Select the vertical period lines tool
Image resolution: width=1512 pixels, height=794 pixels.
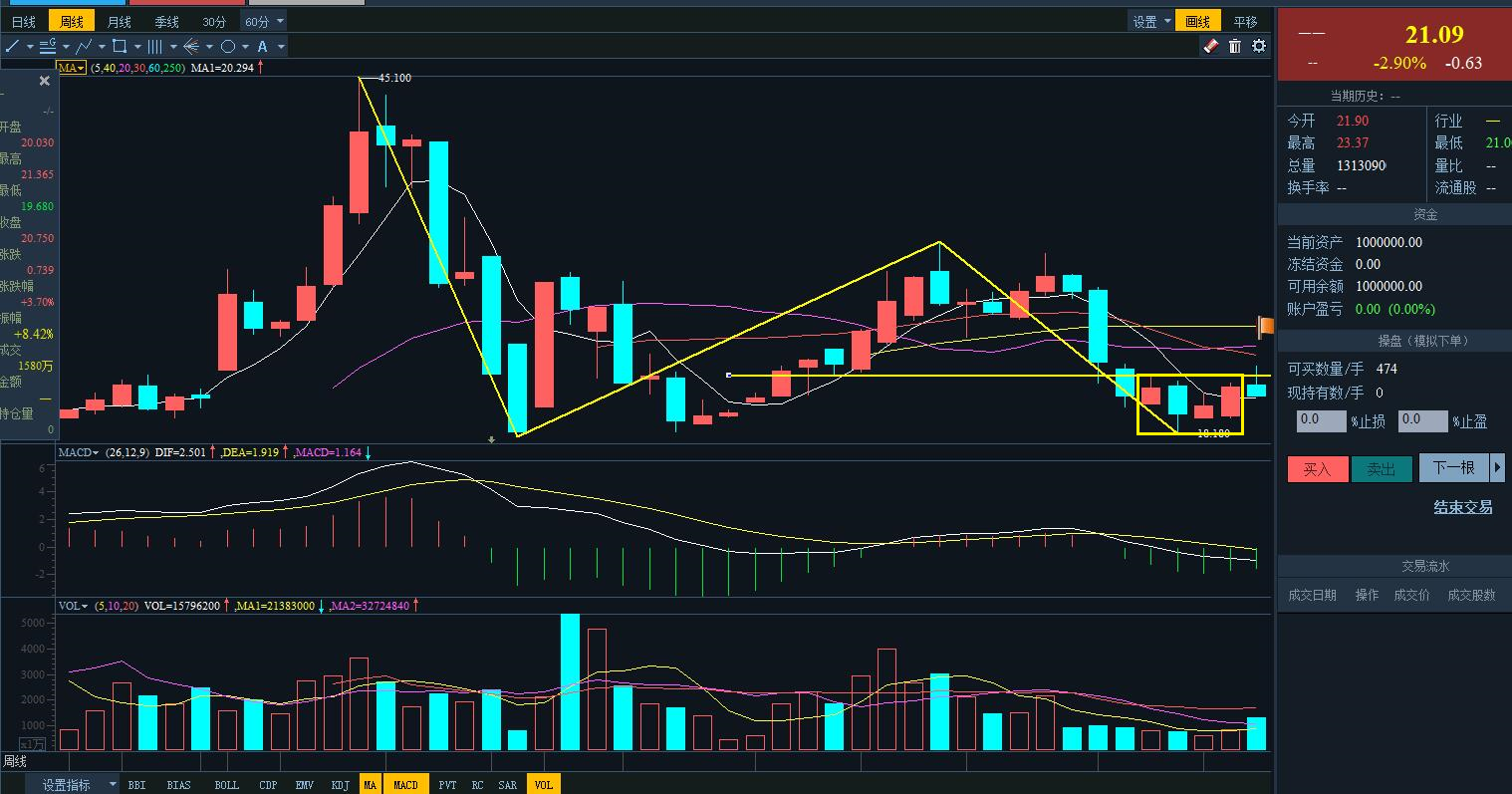(155, 46)
